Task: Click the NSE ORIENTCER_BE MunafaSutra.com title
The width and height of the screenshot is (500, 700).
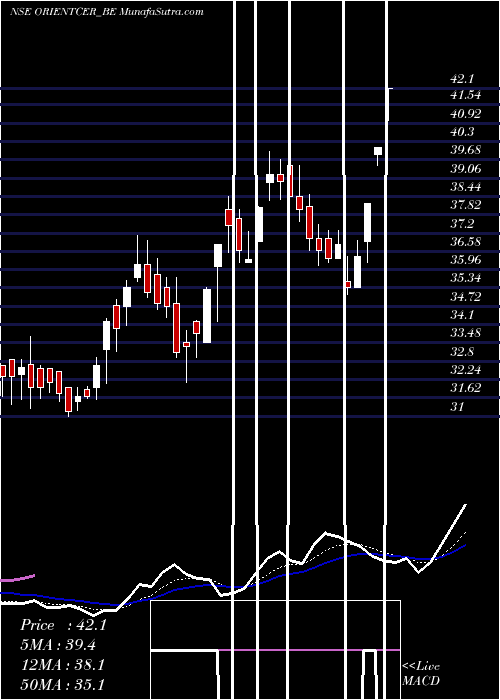Action: (107, 12)
